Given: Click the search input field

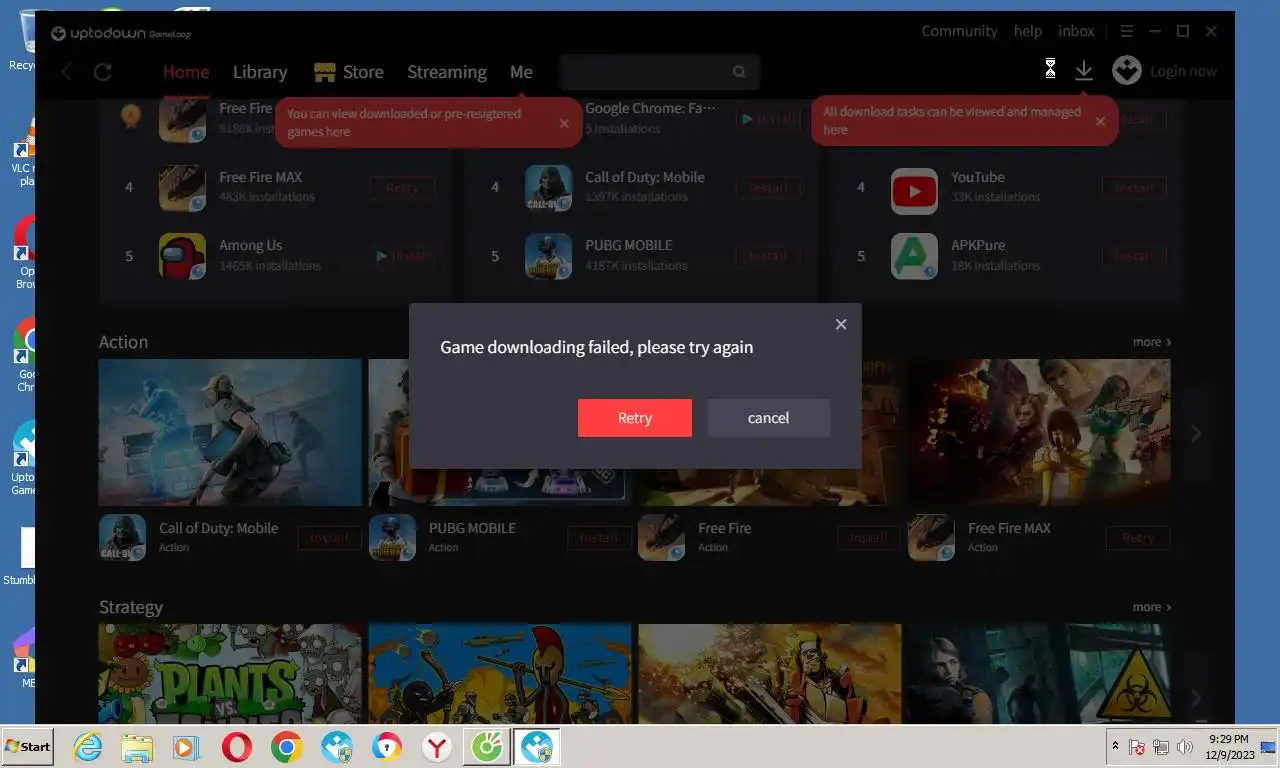Looking at the screenshot, I should point(660,72).
